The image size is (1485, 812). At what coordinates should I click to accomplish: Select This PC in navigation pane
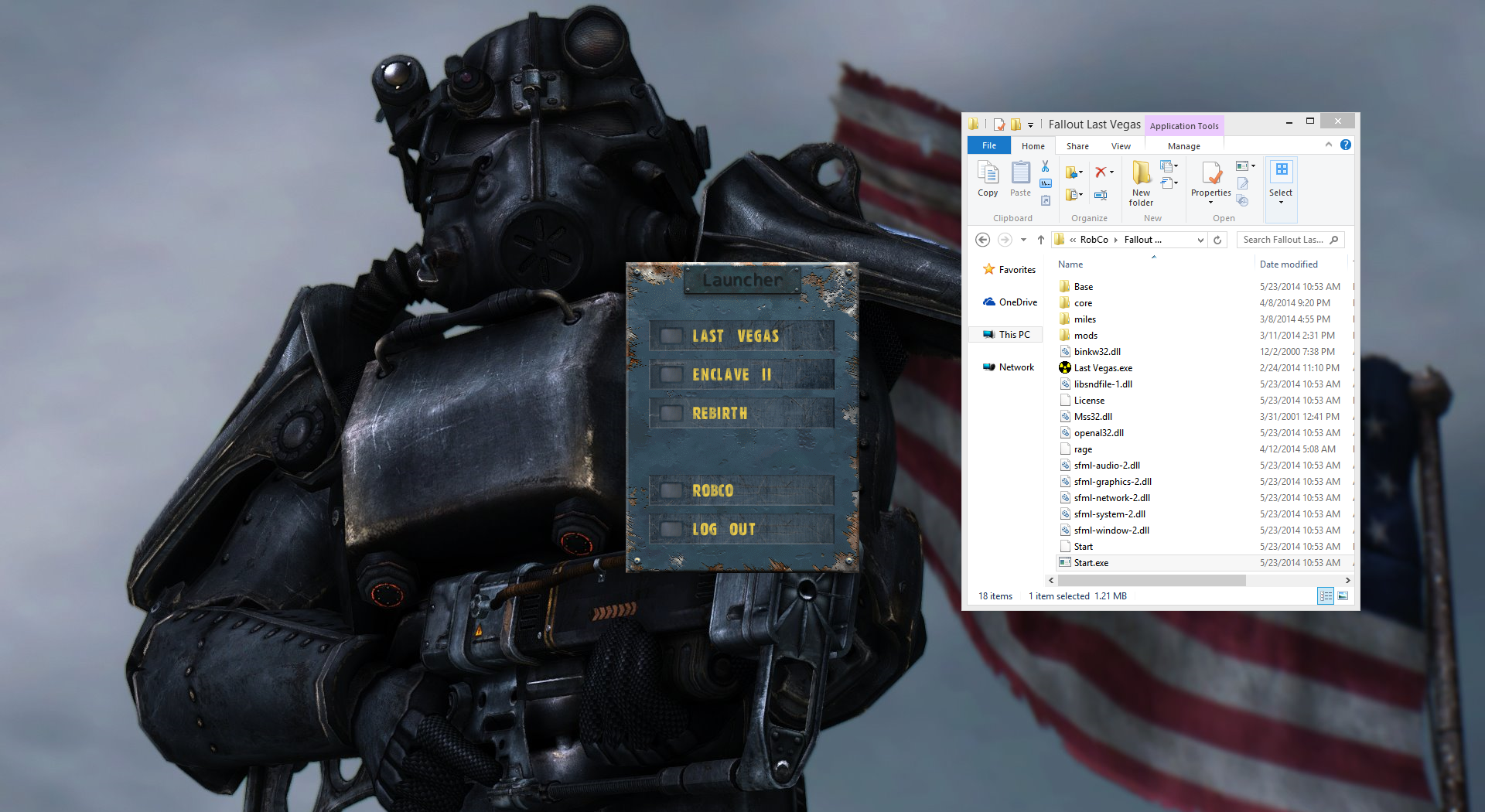pyautogui.click(x=1005, y=334)
